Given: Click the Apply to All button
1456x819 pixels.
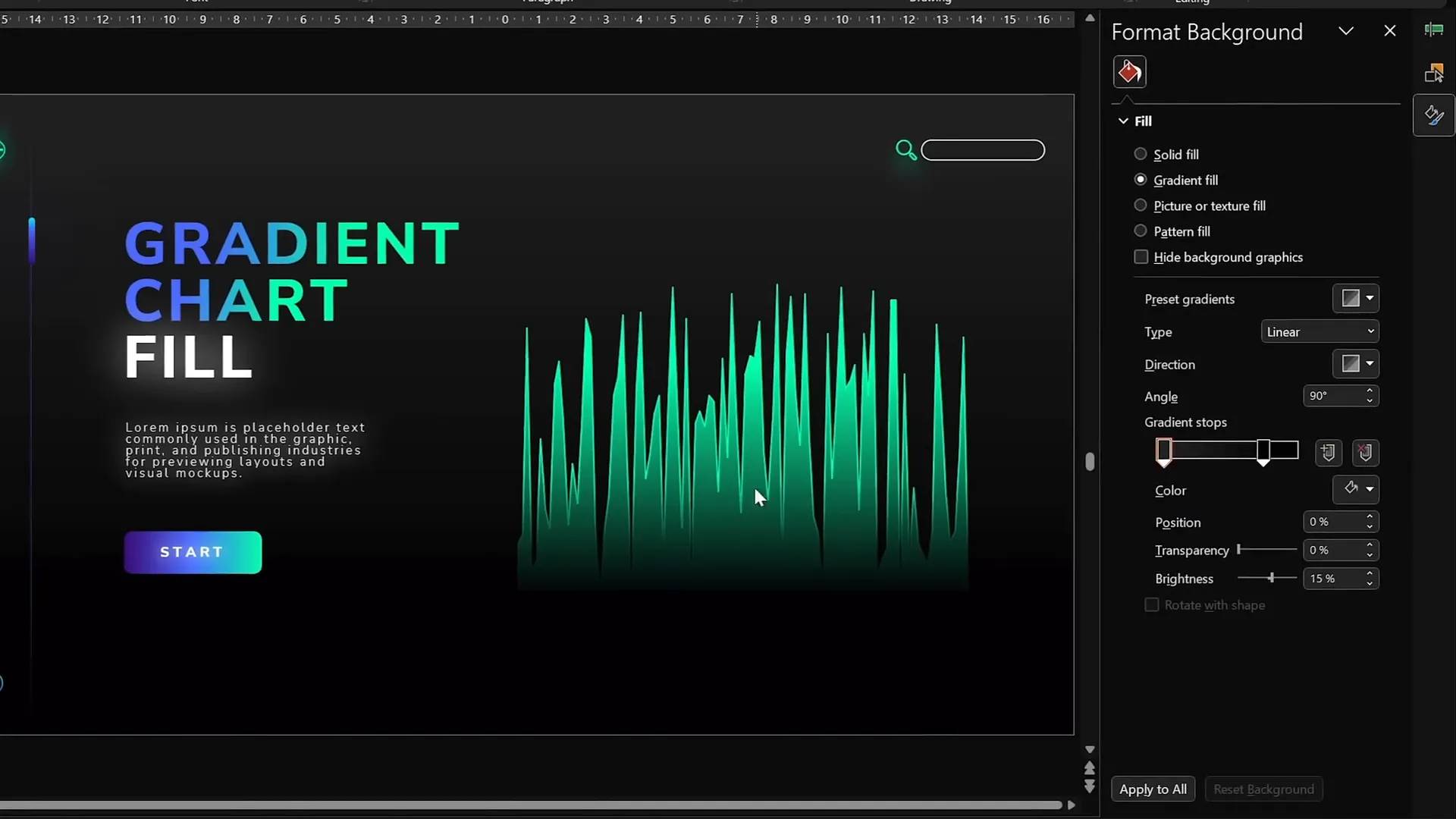Looking at the screenshot, I should pos(1153,789).
